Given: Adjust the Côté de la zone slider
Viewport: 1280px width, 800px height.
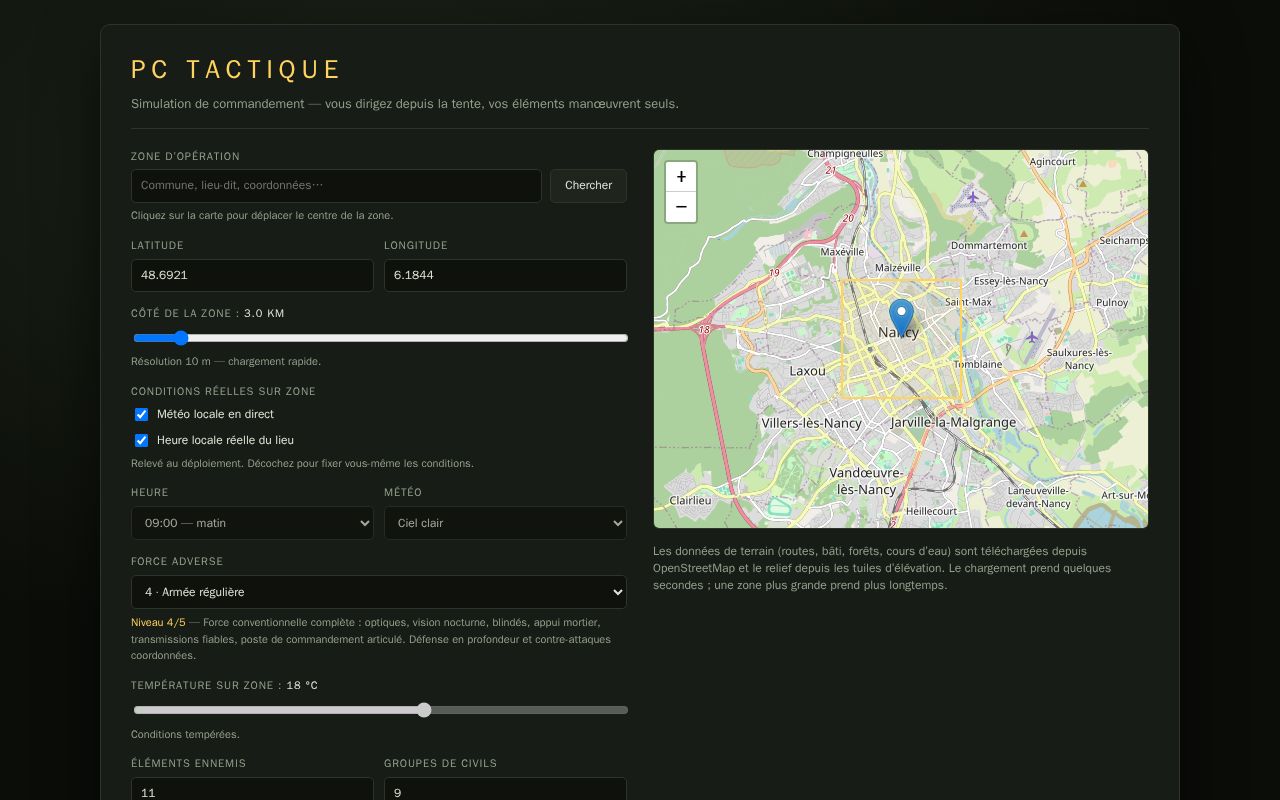Looking at the screenshot, I should click(x=380, y=338).
